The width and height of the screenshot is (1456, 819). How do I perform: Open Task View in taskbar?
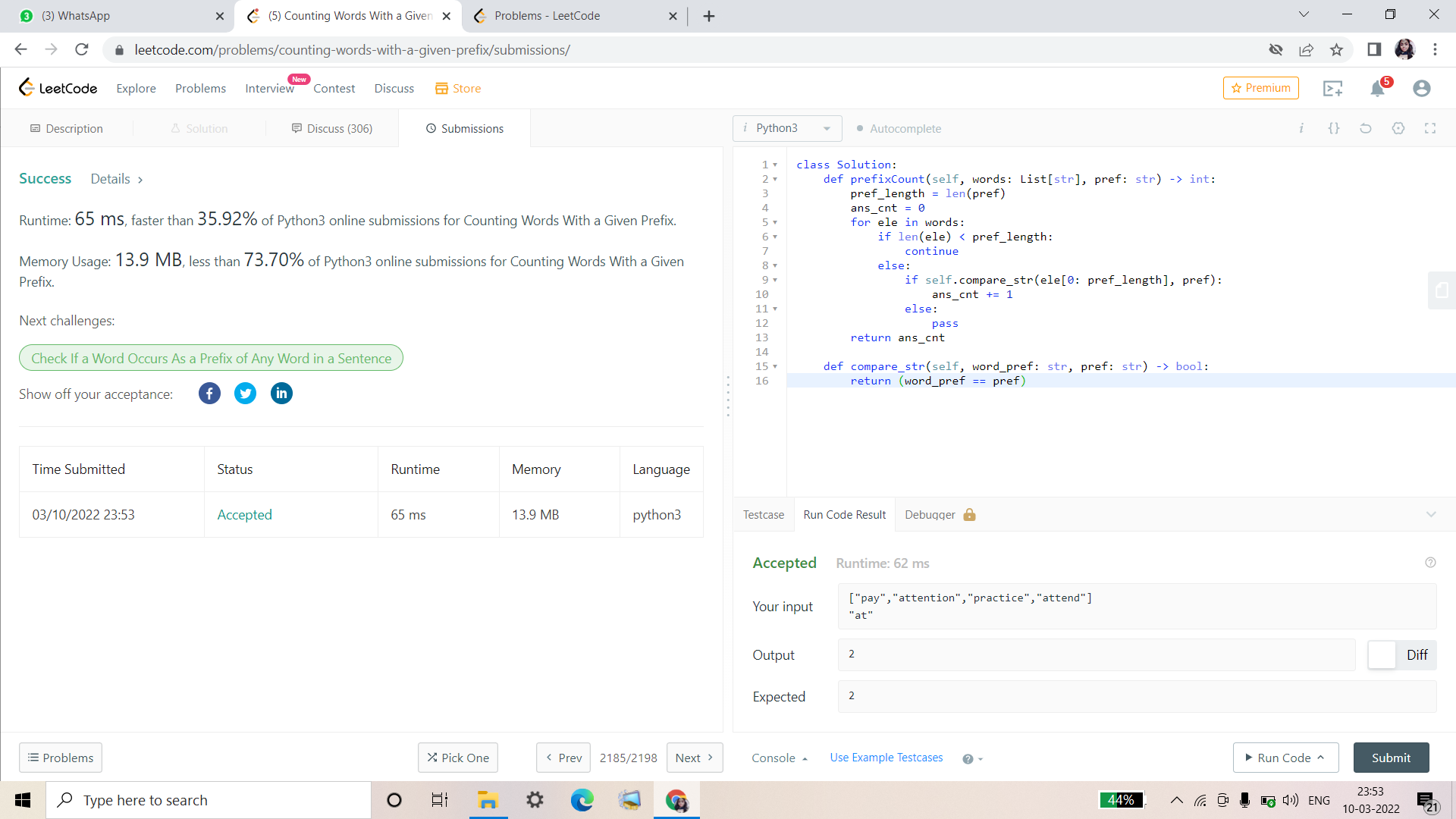pos(440,800)
